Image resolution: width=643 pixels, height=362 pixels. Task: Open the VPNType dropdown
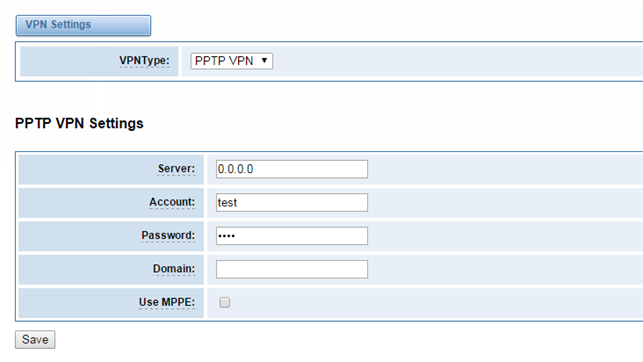[231, 61]
